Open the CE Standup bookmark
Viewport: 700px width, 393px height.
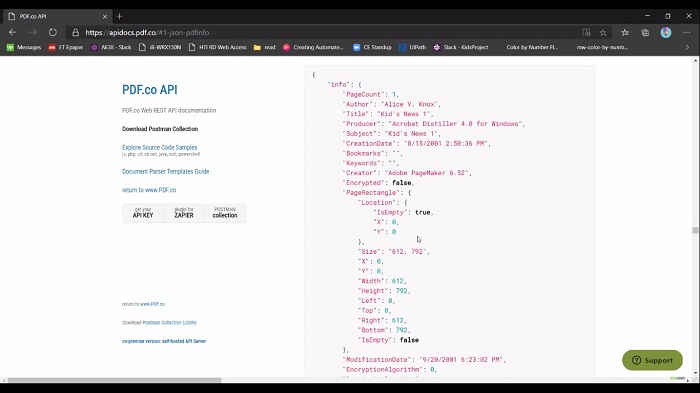pos(372,47)
